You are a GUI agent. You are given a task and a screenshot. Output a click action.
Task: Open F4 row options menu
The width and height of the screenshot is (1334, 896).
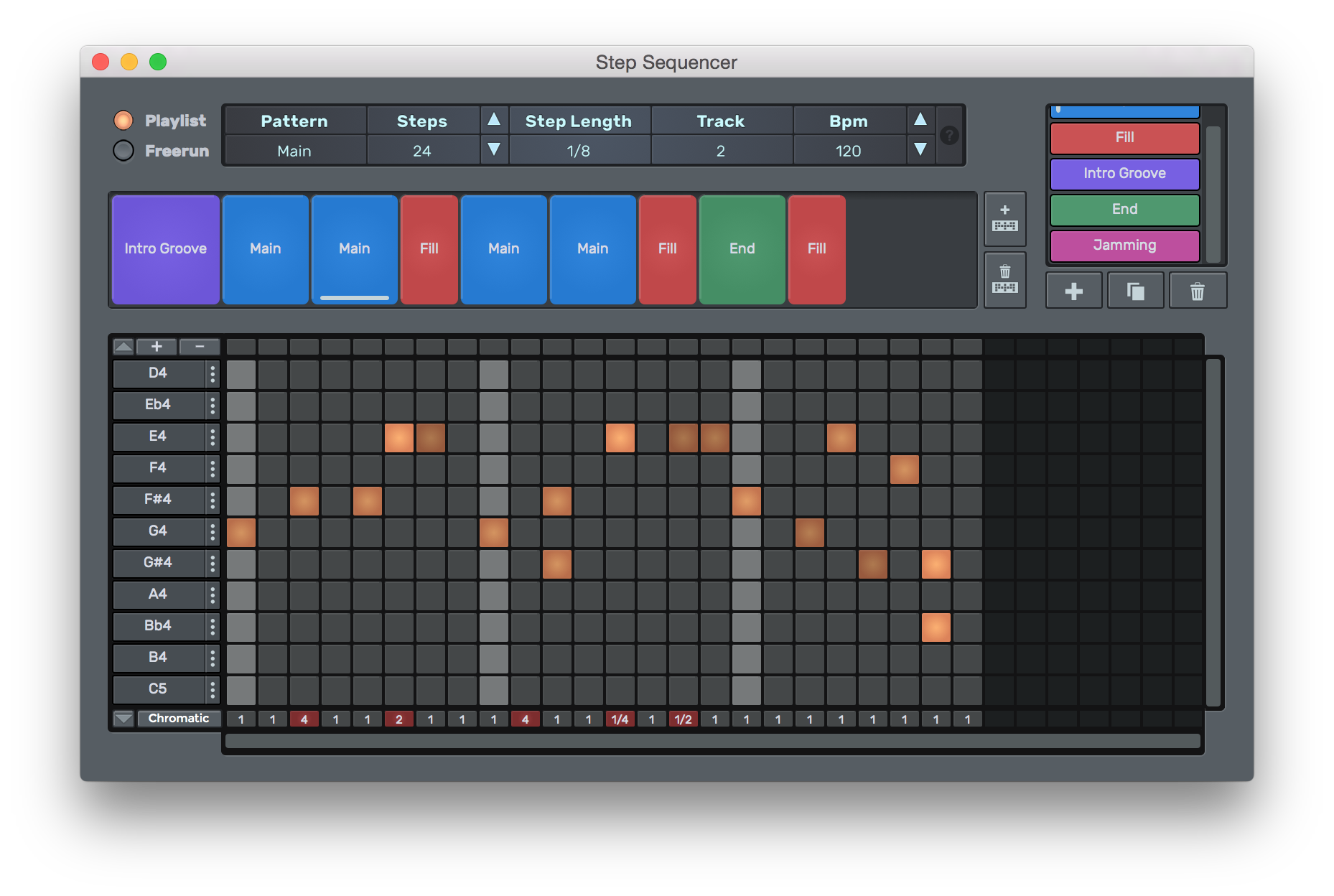point(213,468)
